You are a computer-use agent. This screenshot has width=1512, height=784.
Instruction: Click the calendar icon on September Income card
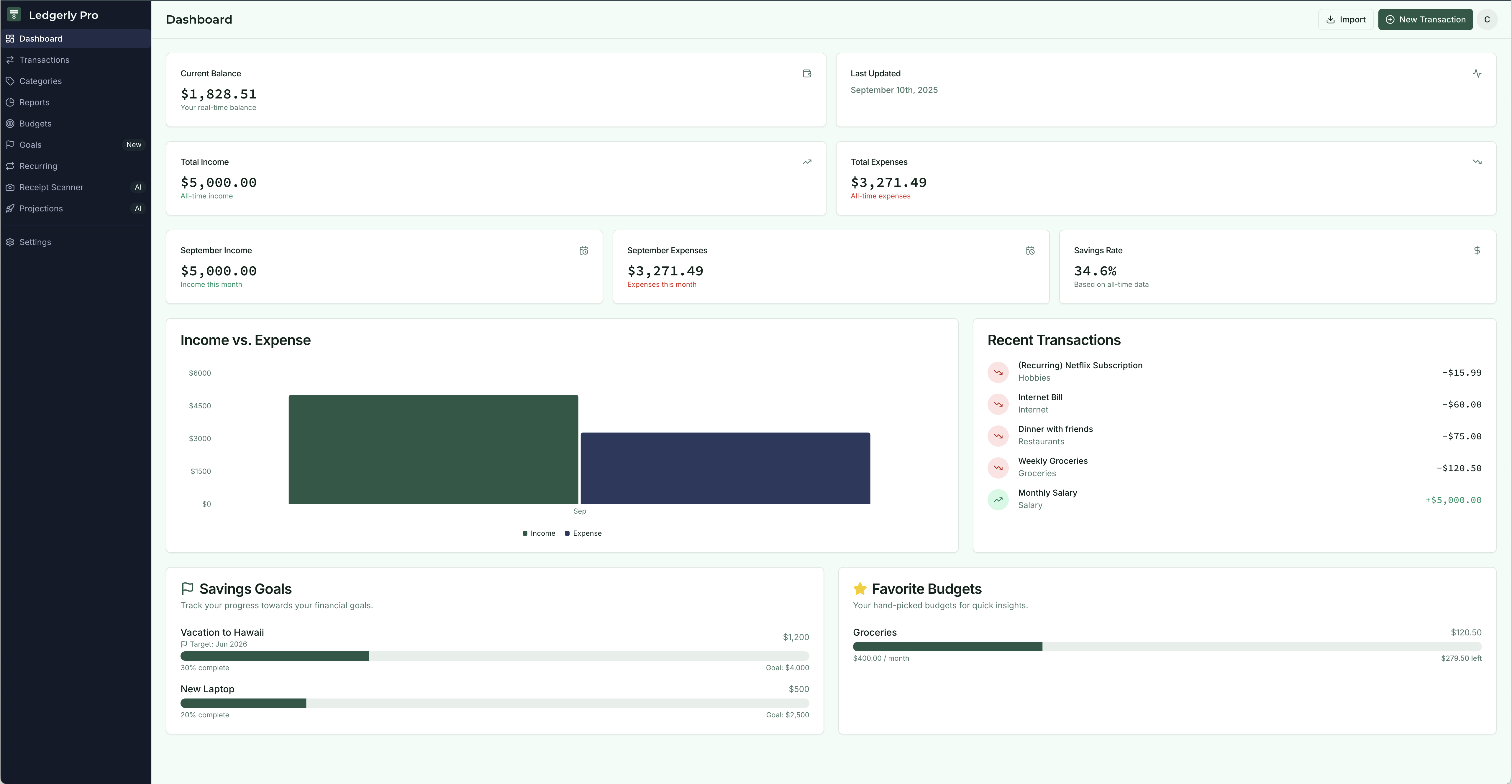click(583, 250)
